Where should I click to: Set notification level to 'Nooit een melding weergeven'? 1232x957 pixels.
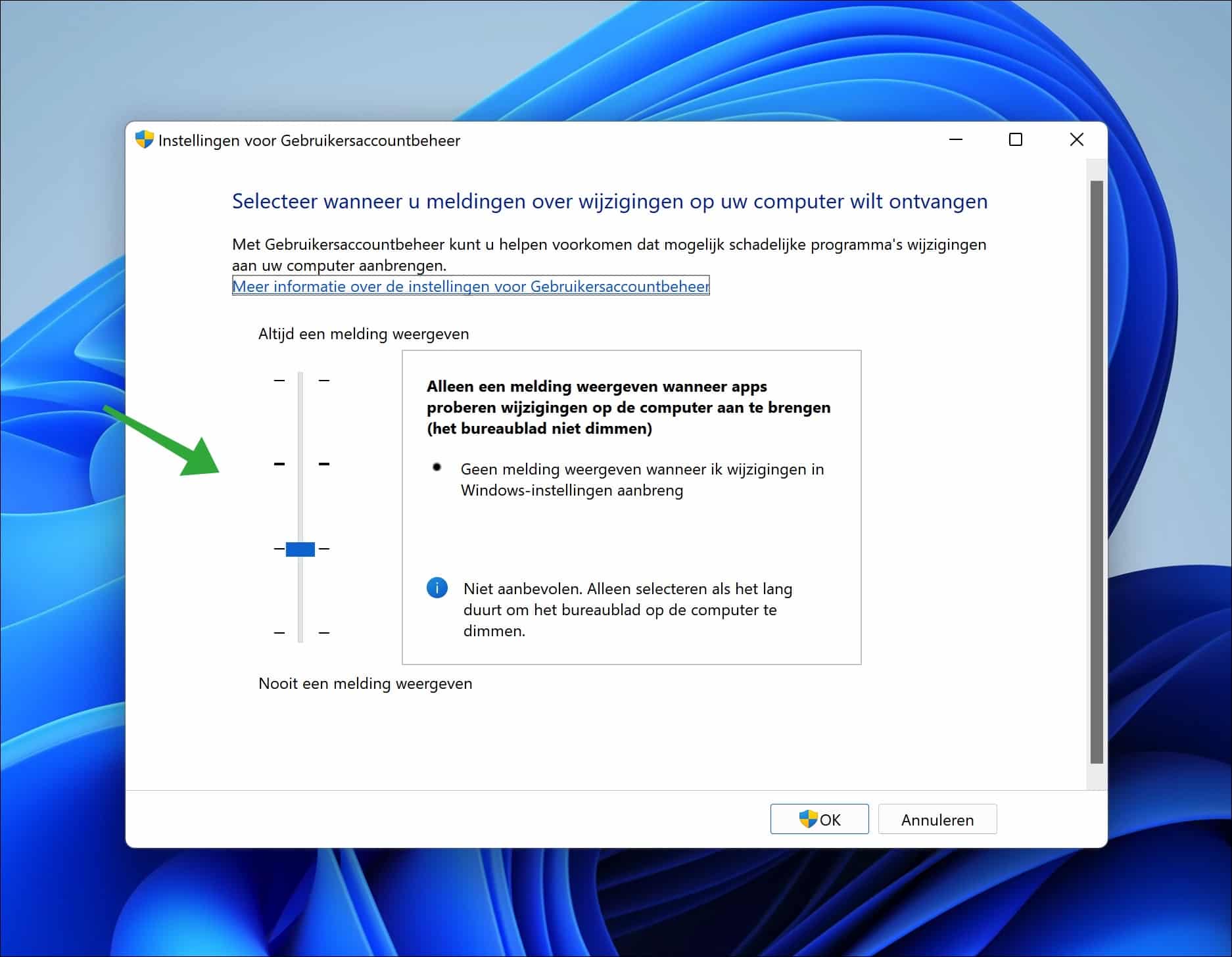tap(300, 633)
